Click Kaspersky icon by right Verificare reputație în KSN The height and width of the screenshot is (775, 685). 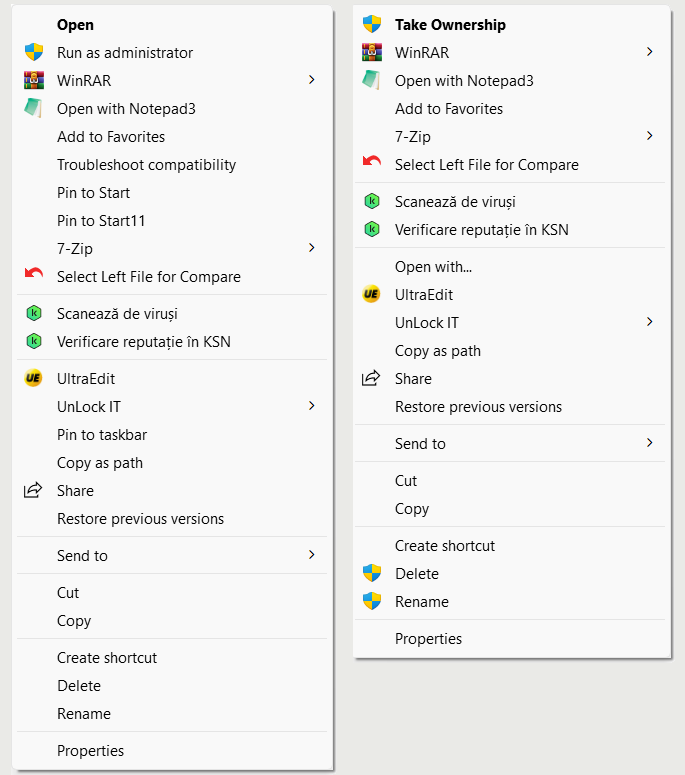click(372, 229)
